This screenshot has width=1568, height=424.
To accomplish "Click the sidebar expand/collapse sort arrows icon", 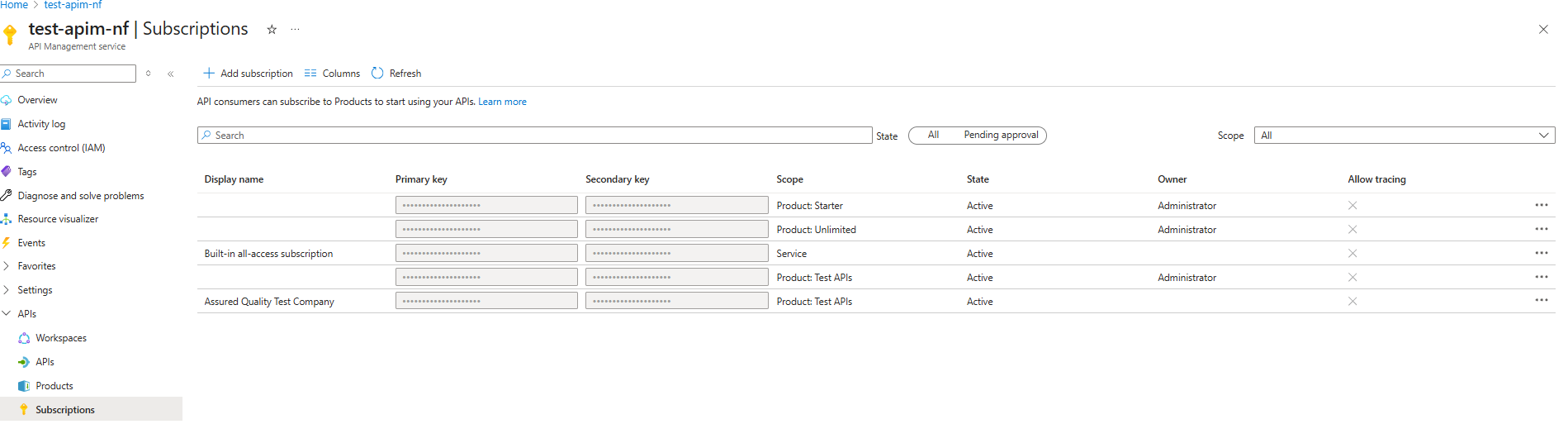I will point(149,74).
